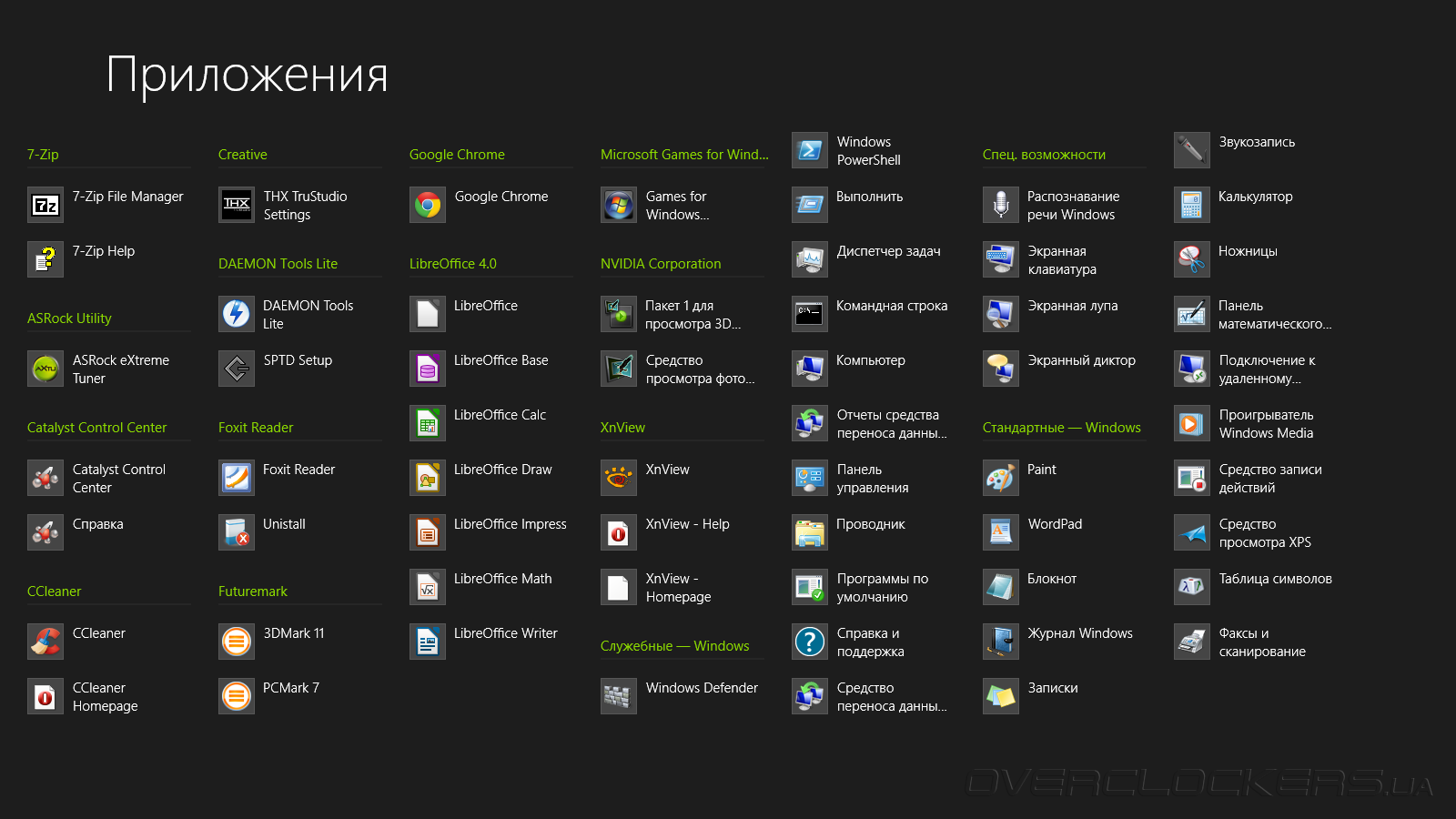Open Справка и поддержка label
Image resolution: width=1456 pixels, height=819 pixels.
871,642
